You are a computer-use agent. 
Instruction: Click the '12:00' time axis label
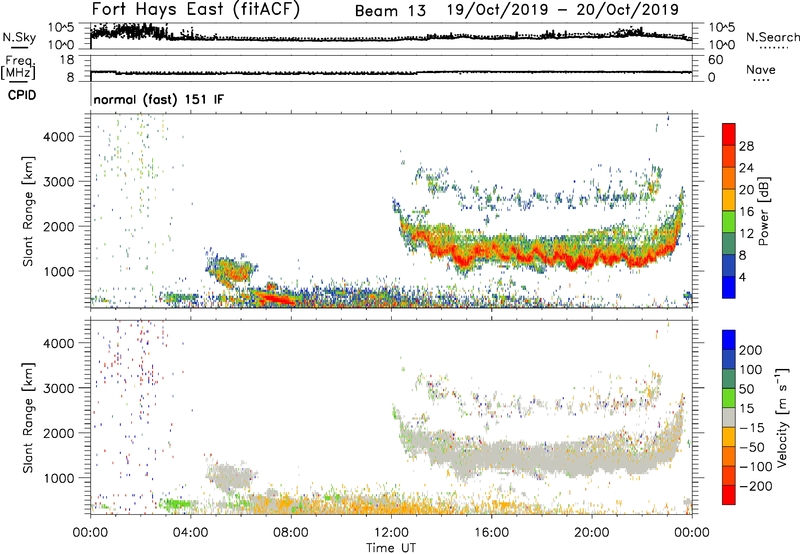(x=391, y=532)
